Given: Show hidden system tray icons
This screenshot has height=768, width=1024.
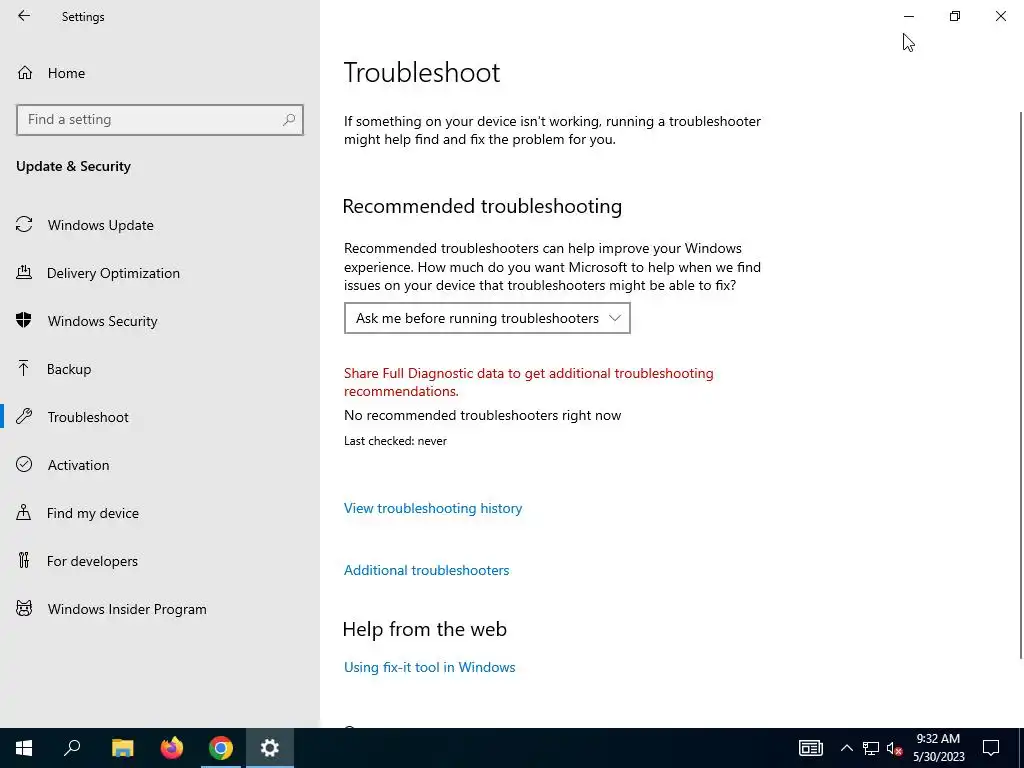Looking at the screenshot, I should (x=846, y=748).
